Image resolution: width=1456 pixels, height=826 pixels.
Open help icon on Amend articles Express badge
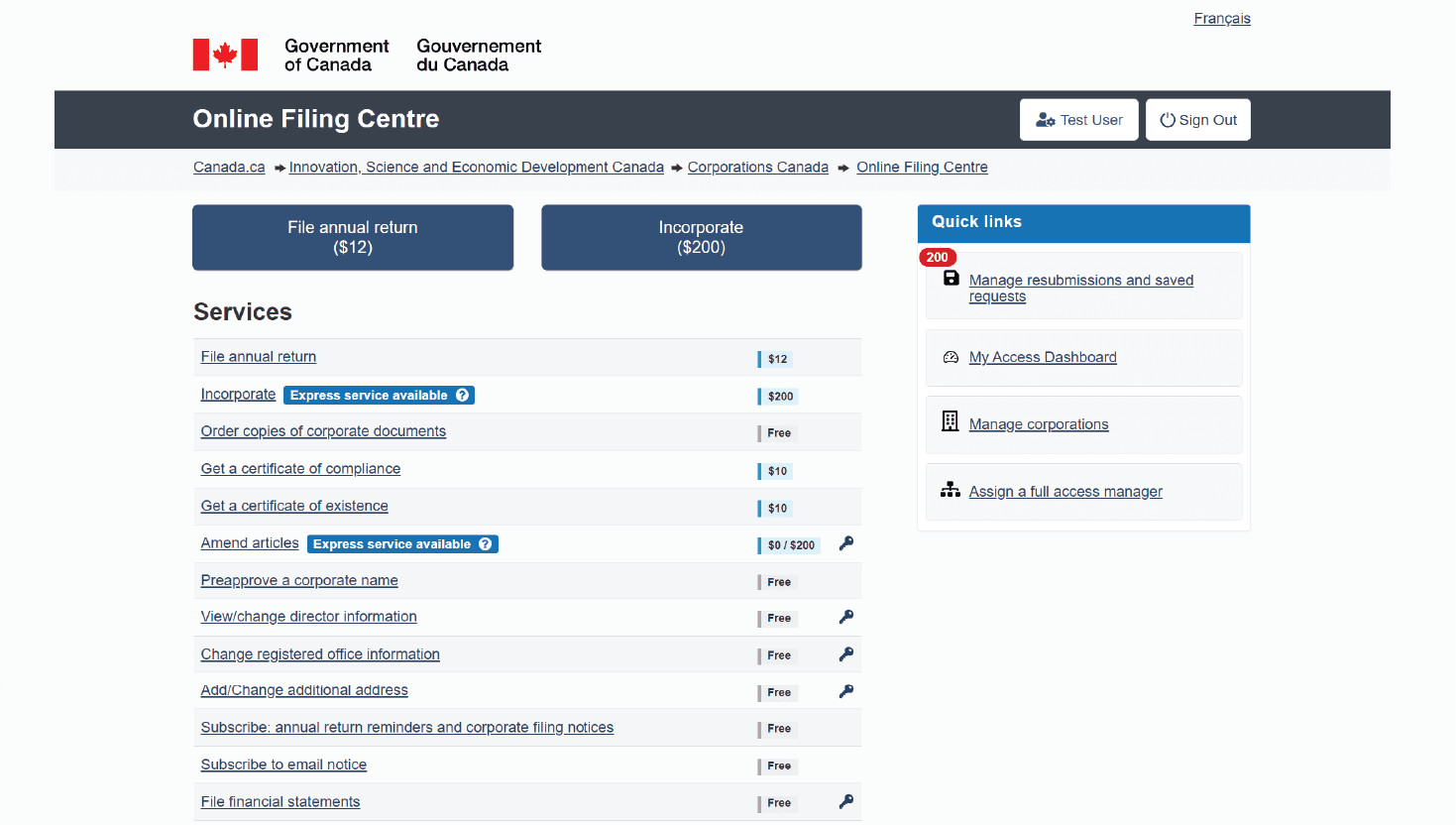(x=485, y=543)
